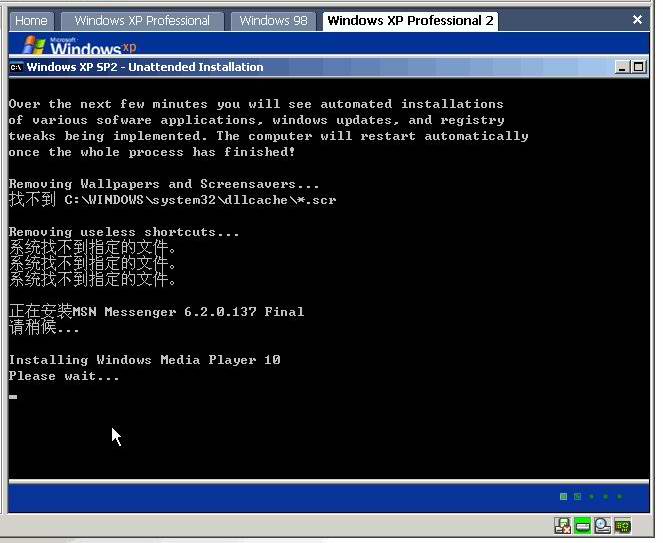
Task: Click the first green setup progress square
Action: coord(563,496)
